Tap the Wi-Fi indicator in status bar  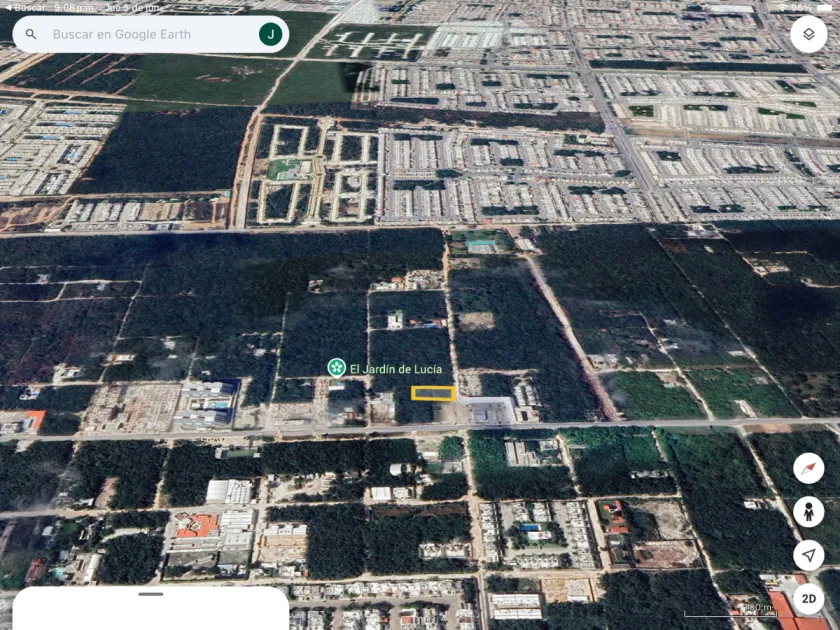click(781, 7)
